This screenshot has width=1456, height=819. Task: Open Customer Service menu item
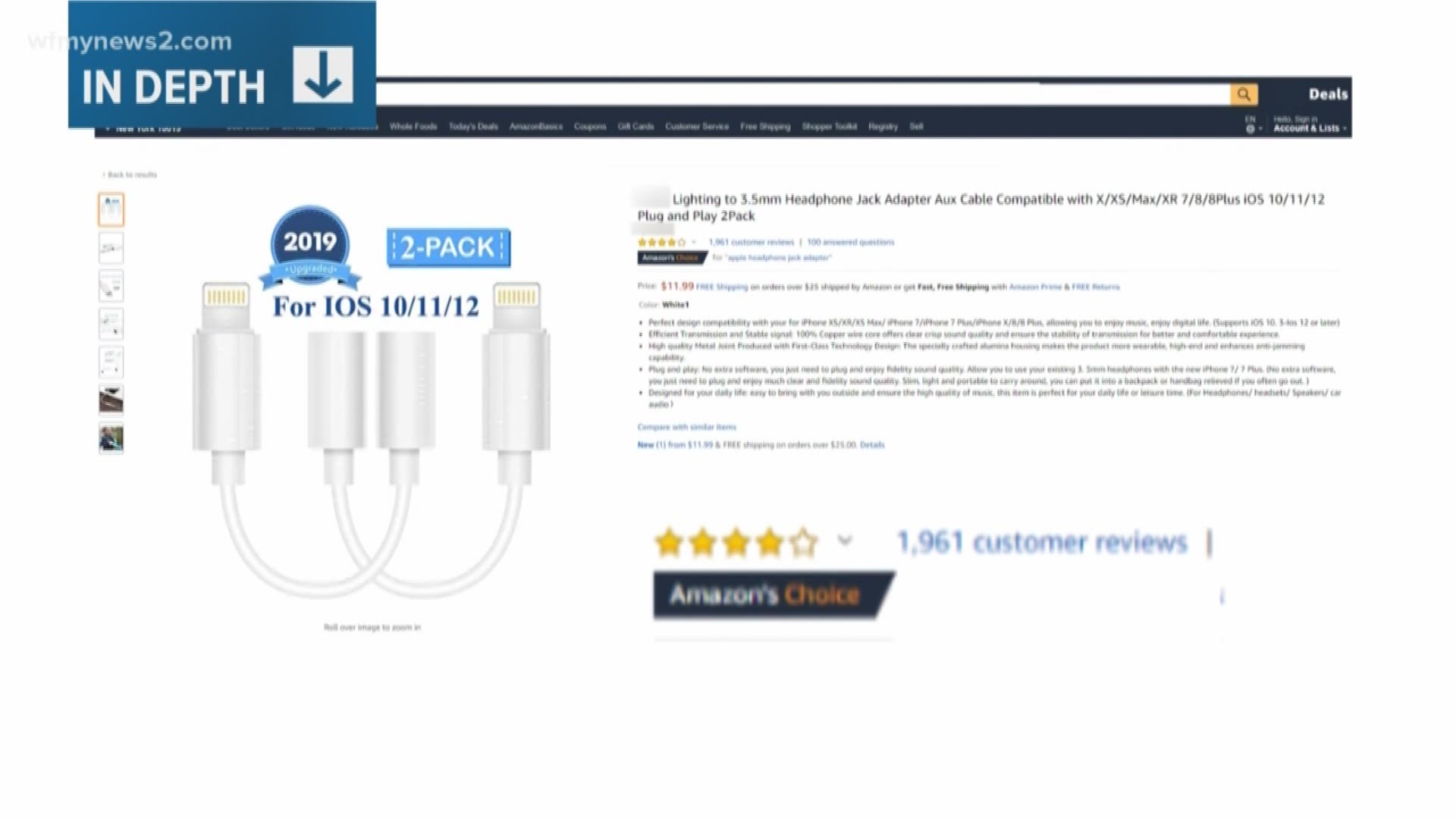pyautogui.click(x=697, y=127)
